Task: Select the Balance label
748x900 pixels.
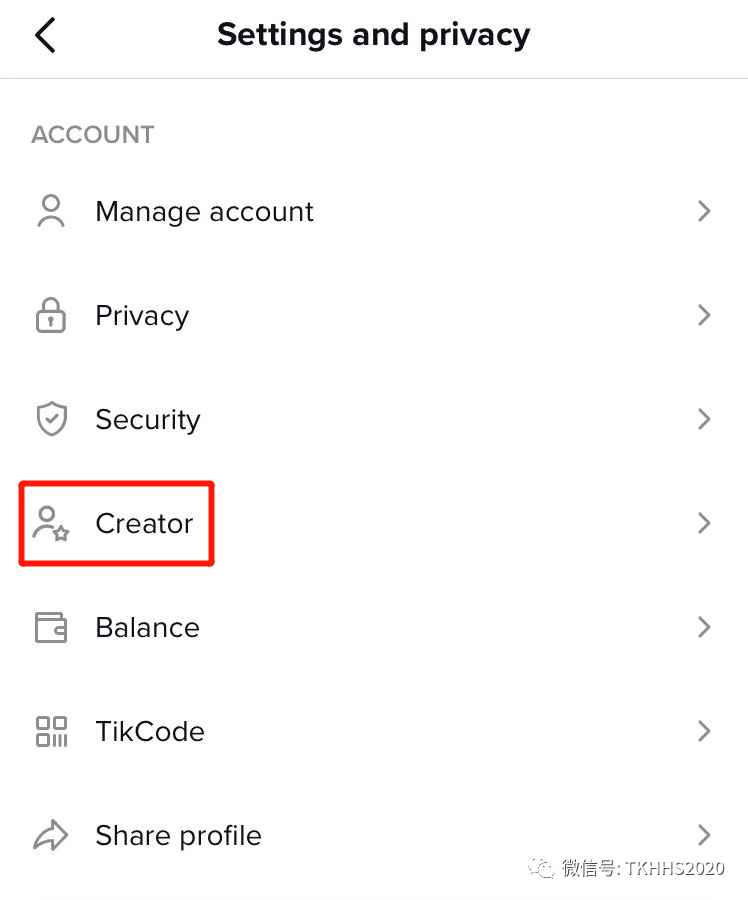Action: (x=147, y=628)
